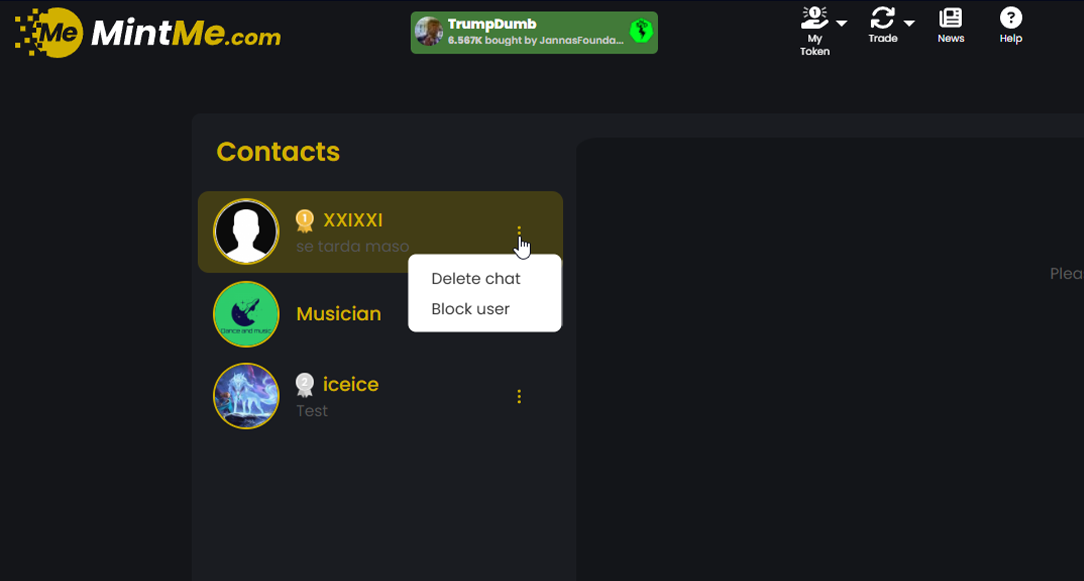Click the iceice wolf avatar
Image resolution: width=1084 pixels, height=581 pixels.
[246, 396]
